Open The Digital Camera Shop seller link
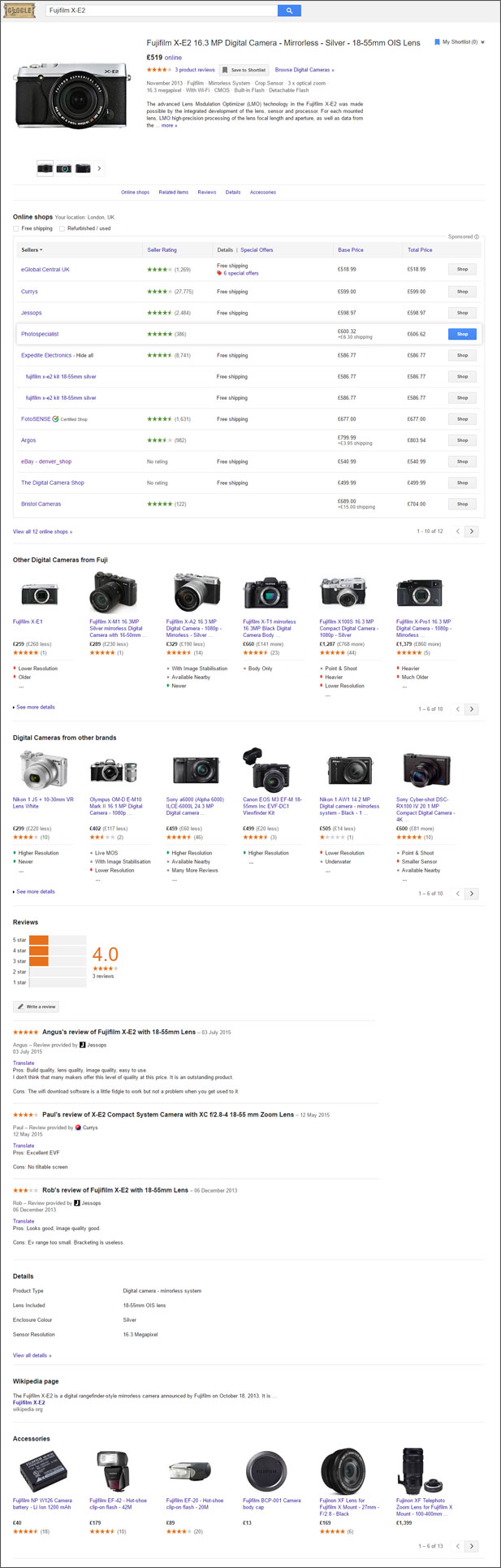This screenshot has width=501, height=1568. click(52, 483)
